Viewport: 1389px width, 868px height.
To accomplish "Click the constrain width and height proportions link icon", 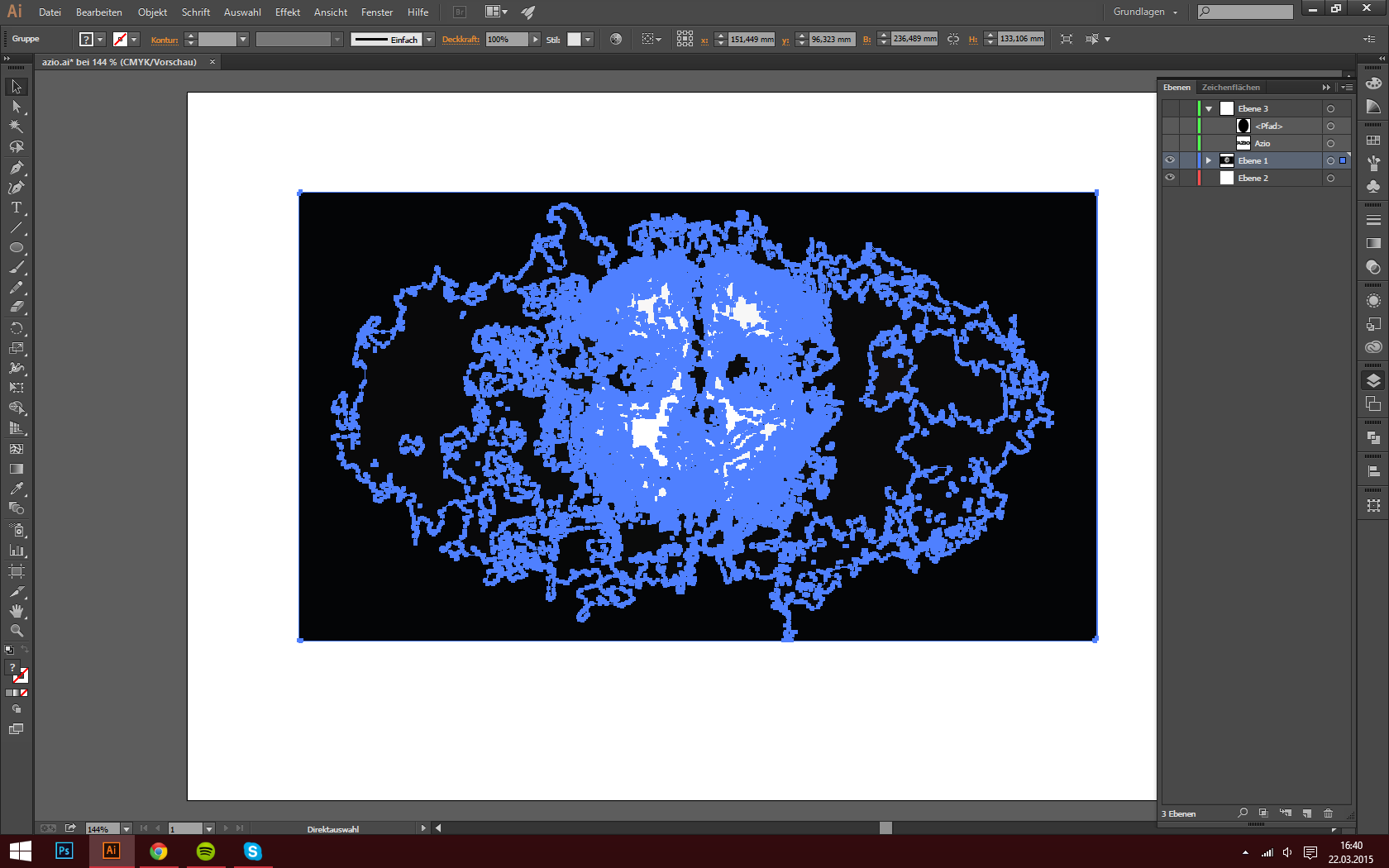I will (953, 39).
